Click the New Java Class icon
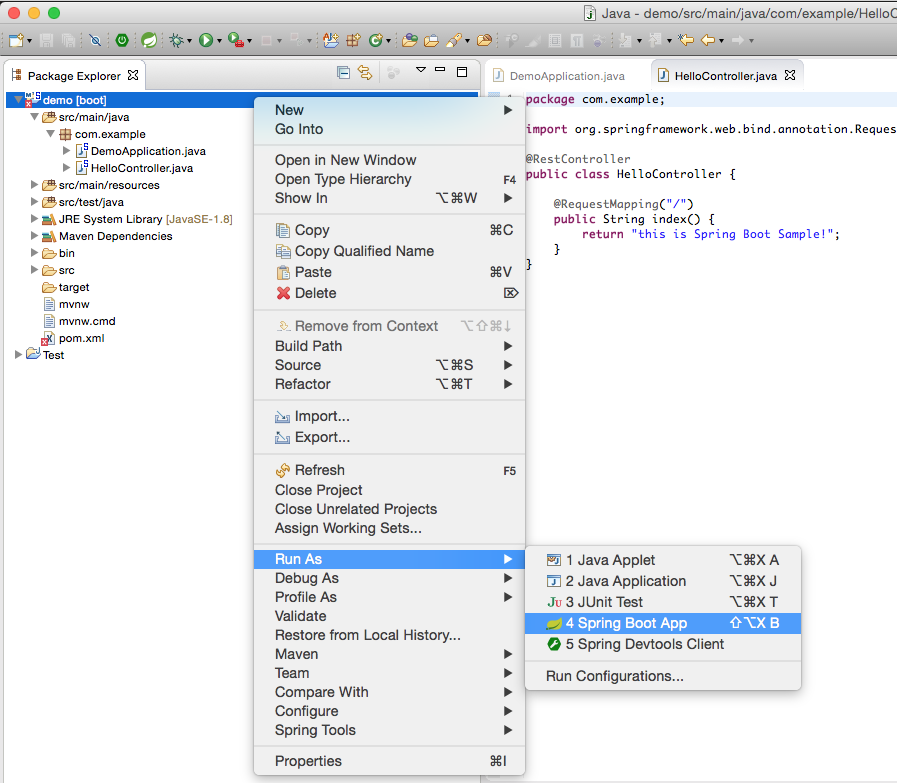 (375, 40)
